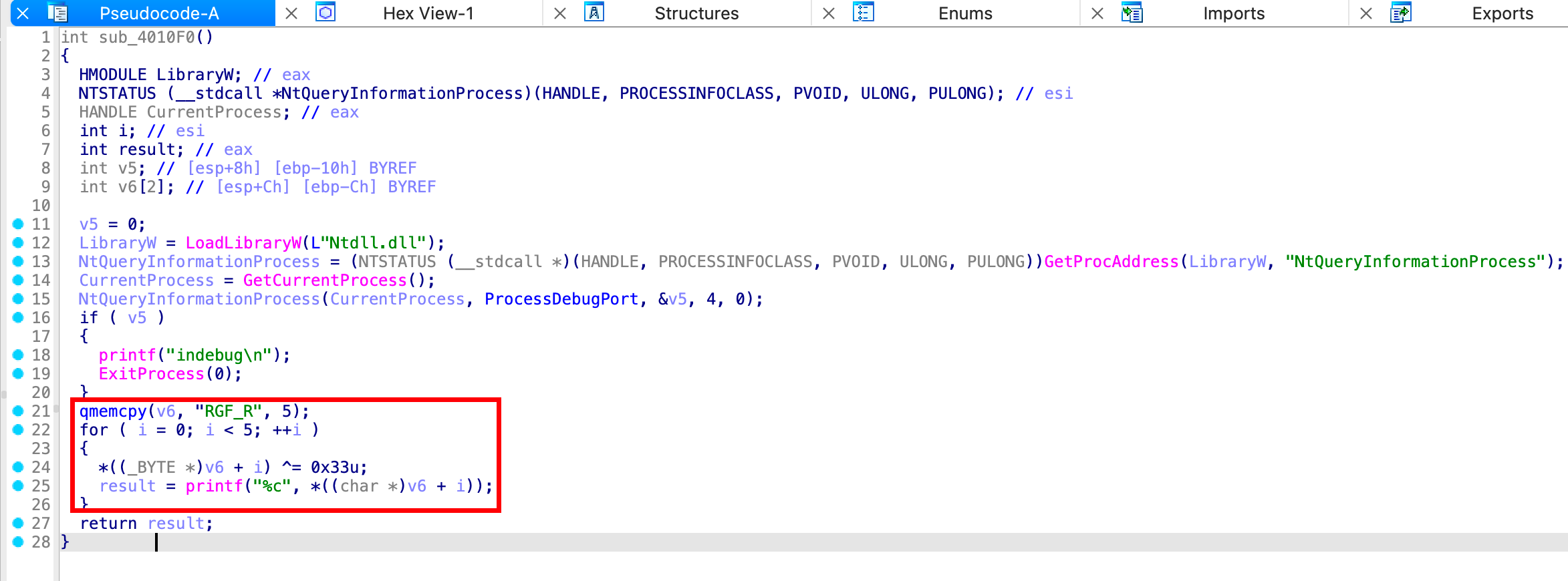Set breakpoint at line 15 dot
The width and height of the screenshot is (1568, 581).
point(18,299)
